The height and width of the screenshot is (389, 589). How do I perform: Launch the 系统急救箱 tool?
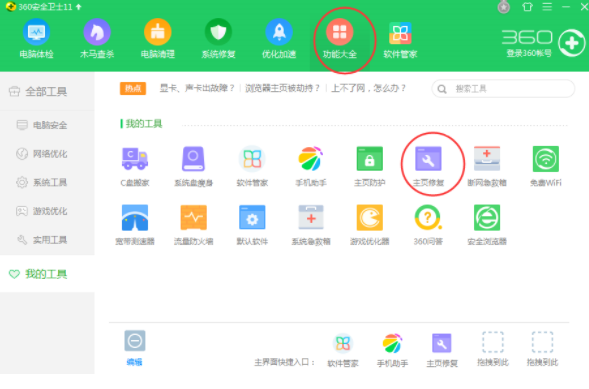pyautogui.click(x=311, y=225)
